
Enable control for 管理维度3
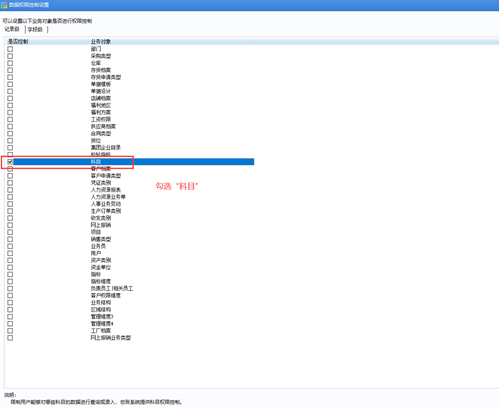tap(10, 317)
